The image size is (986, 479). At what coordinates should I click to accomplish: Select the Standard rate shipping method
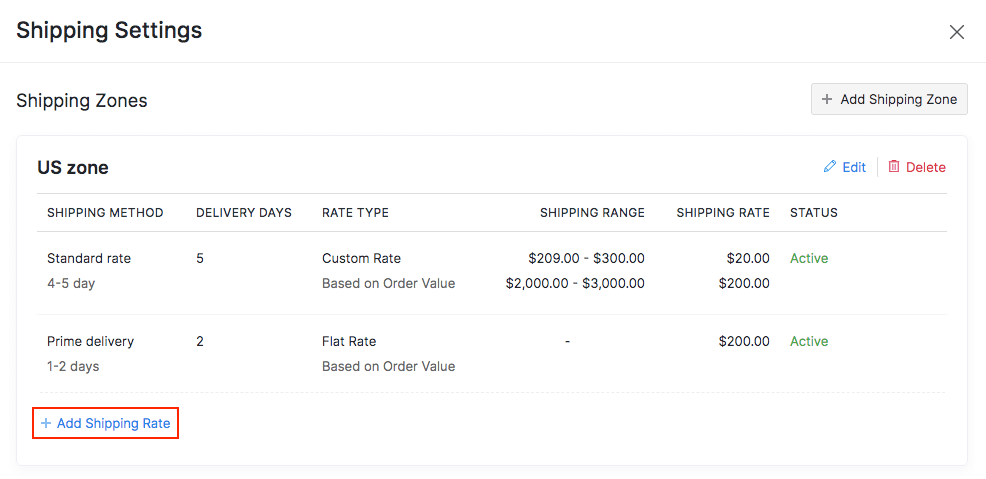[89, 258]
